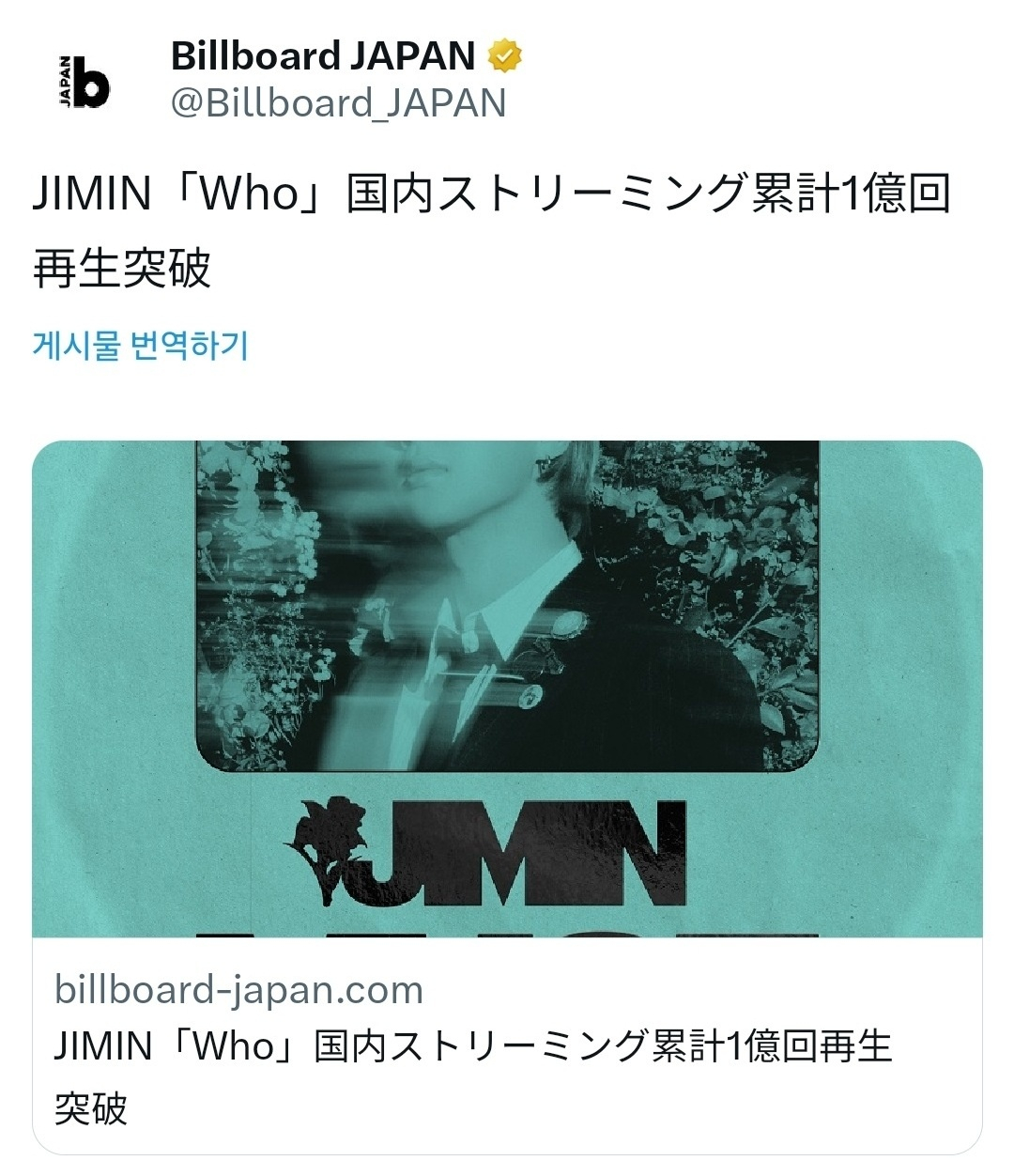This screenshot has width=1014, height=1176.
Task: Translate post via 게시물 번역하기 link
Action: [141, 346]
